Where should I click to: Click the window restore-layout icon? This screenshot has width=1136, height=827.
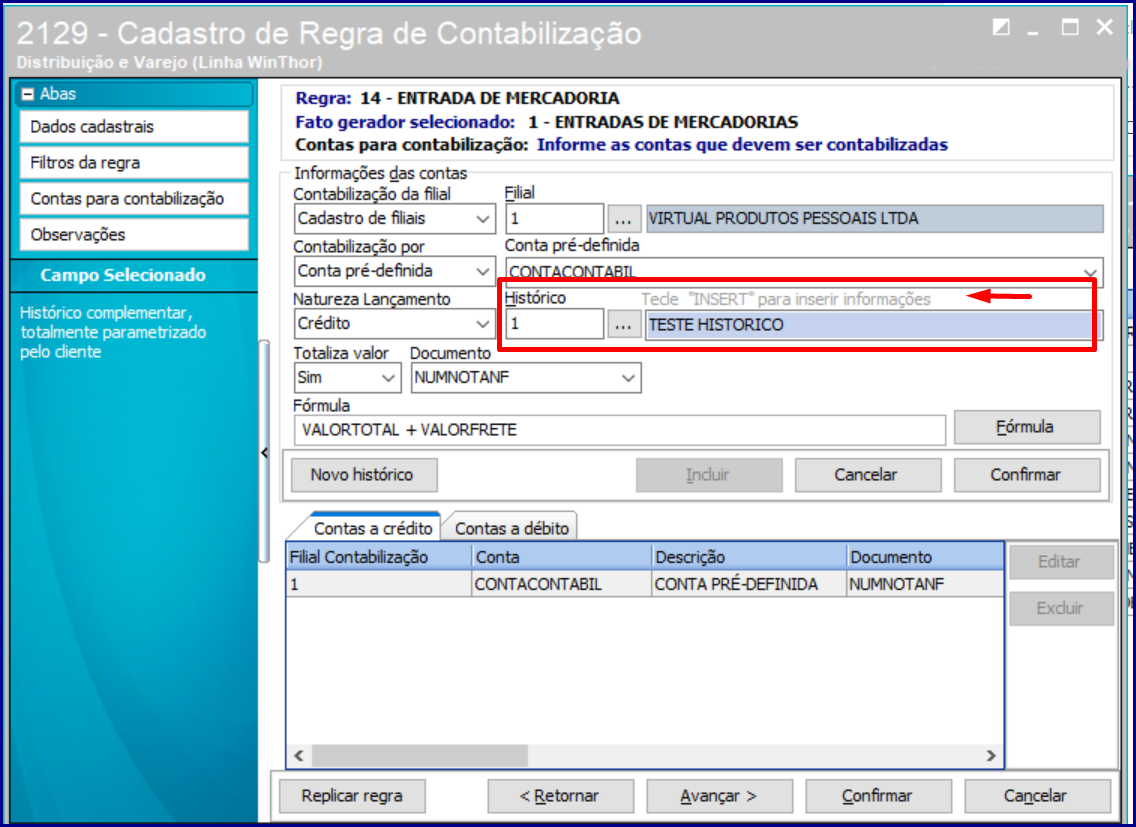pos(1001,28)
